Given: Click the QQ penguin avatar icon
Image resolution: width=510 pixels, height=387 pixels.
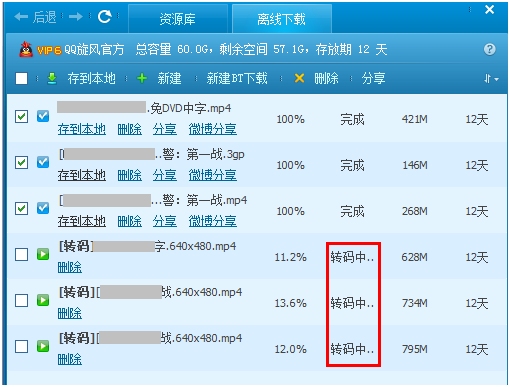Looking at the screenshot, I should click(26, 49).
